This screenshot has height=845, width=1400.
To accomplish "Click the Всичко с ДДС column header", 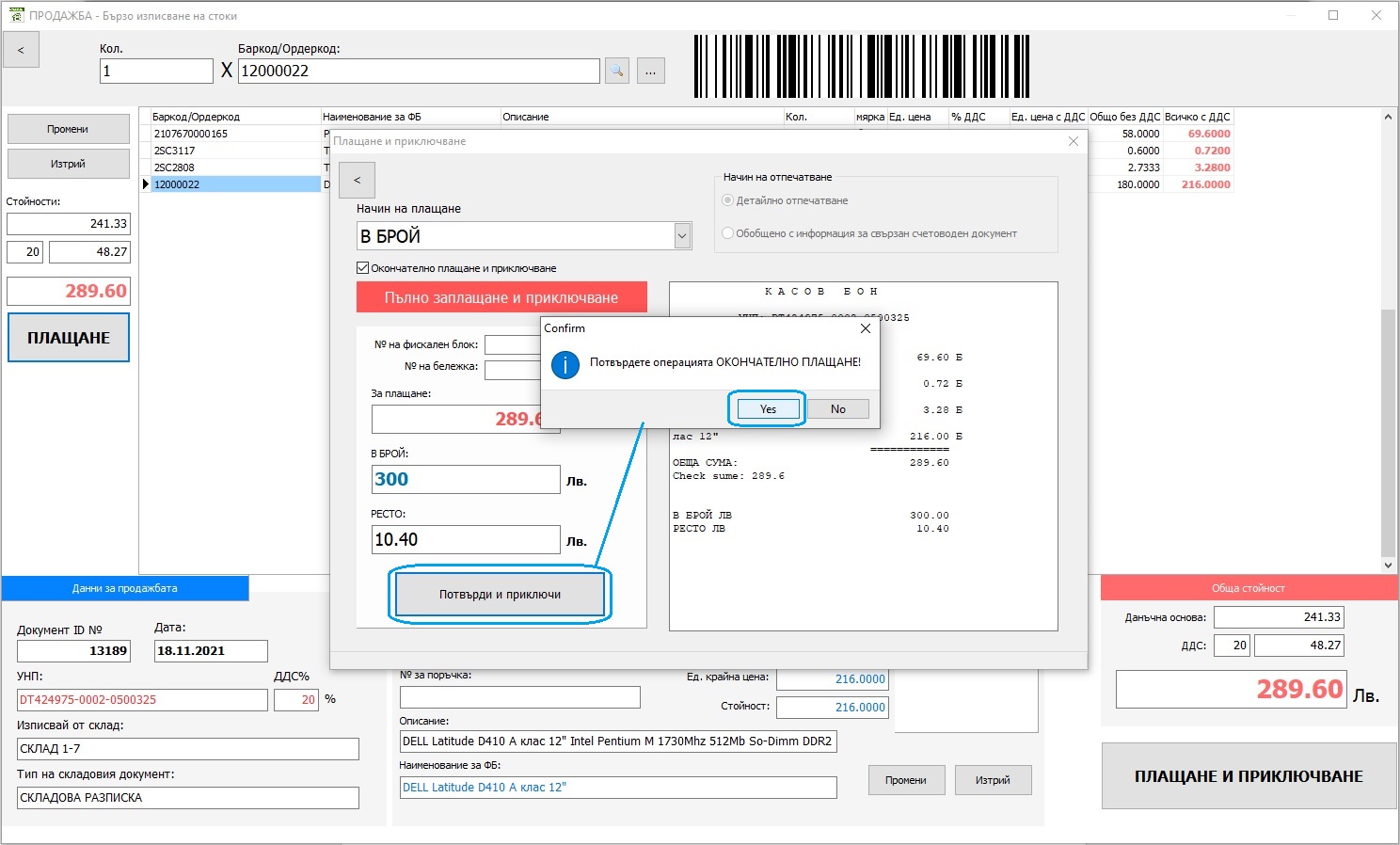I will 1198,117.
